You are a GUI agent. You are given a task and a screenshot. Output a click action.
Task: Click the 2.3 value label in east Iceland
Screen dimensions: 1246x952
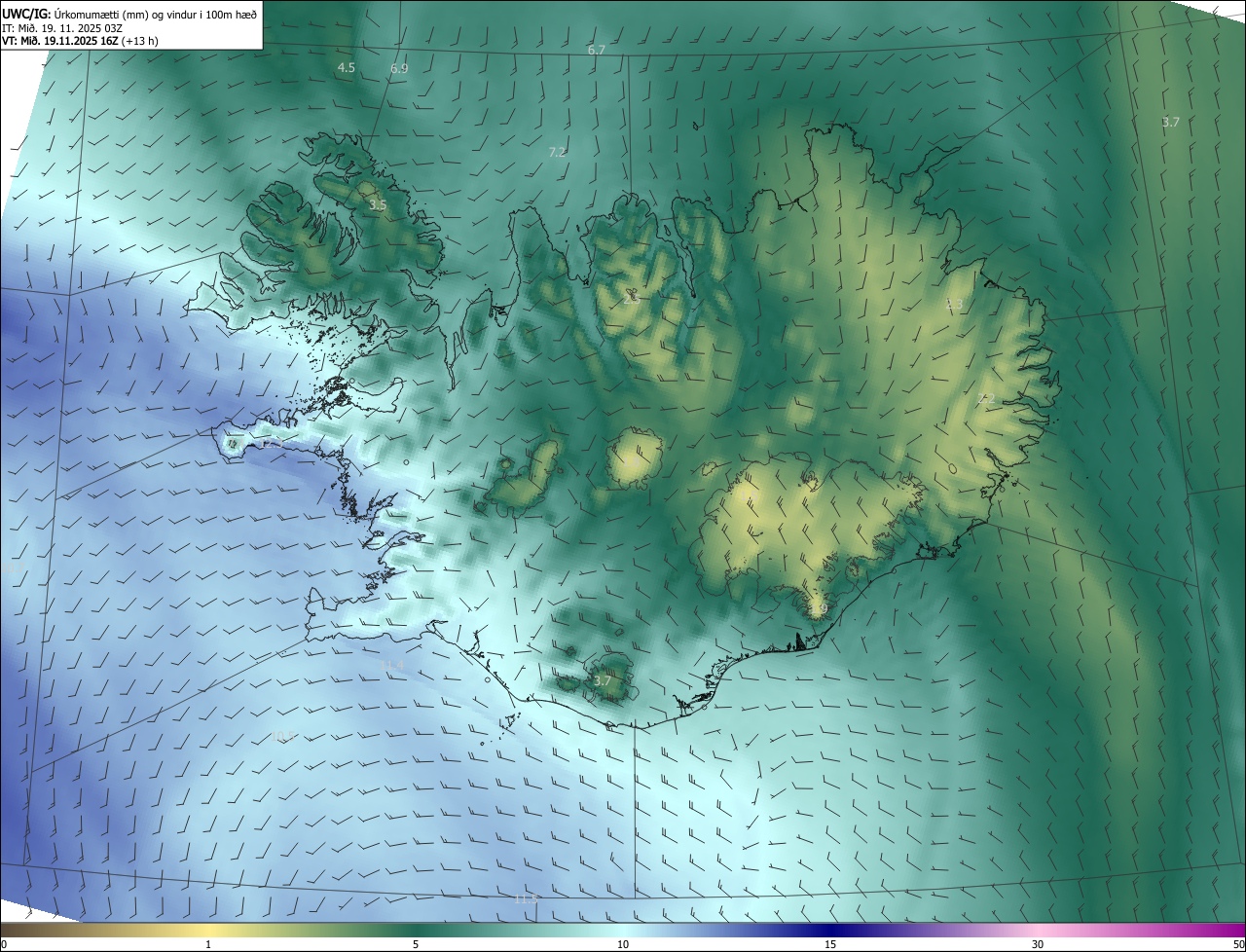pyautogui.click(x=954, y=305)
